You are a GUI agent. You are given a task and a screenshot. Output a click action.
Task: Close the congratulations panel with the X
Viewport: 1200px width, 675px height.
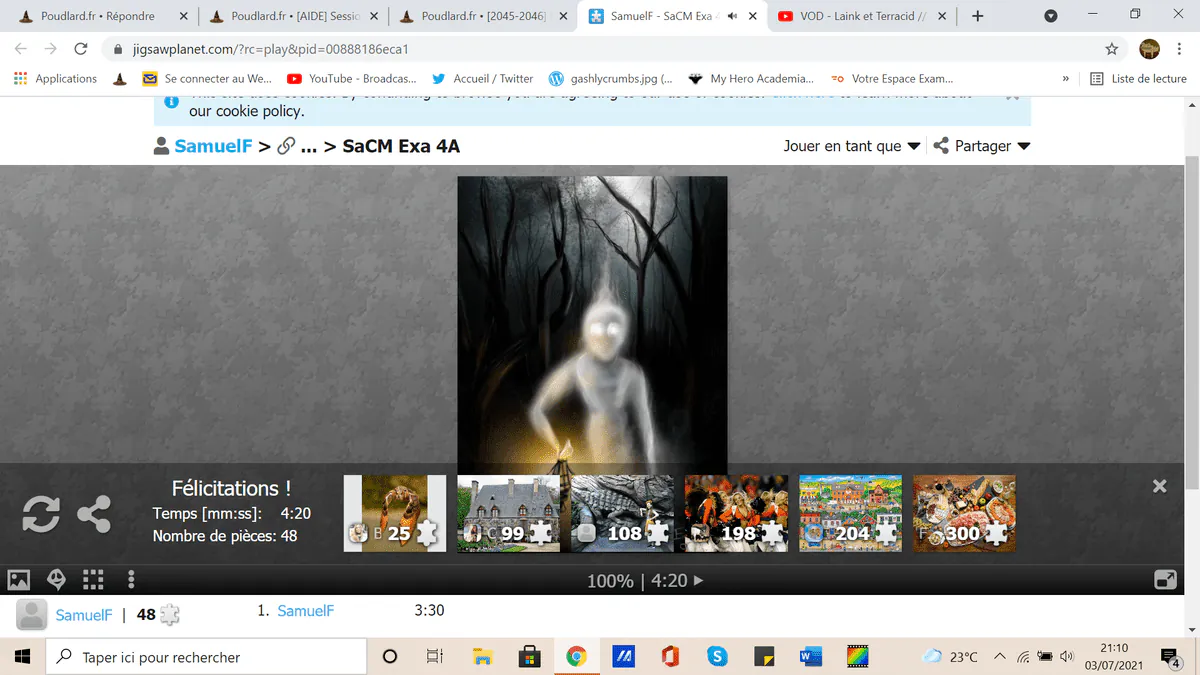coord(1159,486)
